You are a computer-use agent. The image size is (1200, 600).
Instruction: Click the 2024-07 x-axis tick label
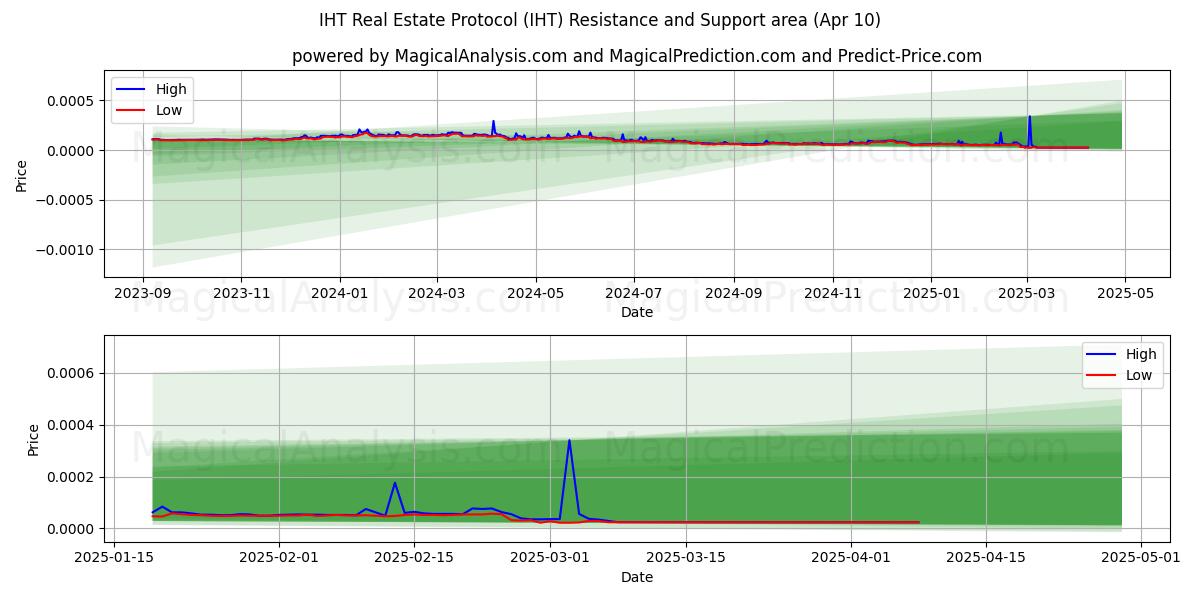pyautogui.click(x=634, y=293)
